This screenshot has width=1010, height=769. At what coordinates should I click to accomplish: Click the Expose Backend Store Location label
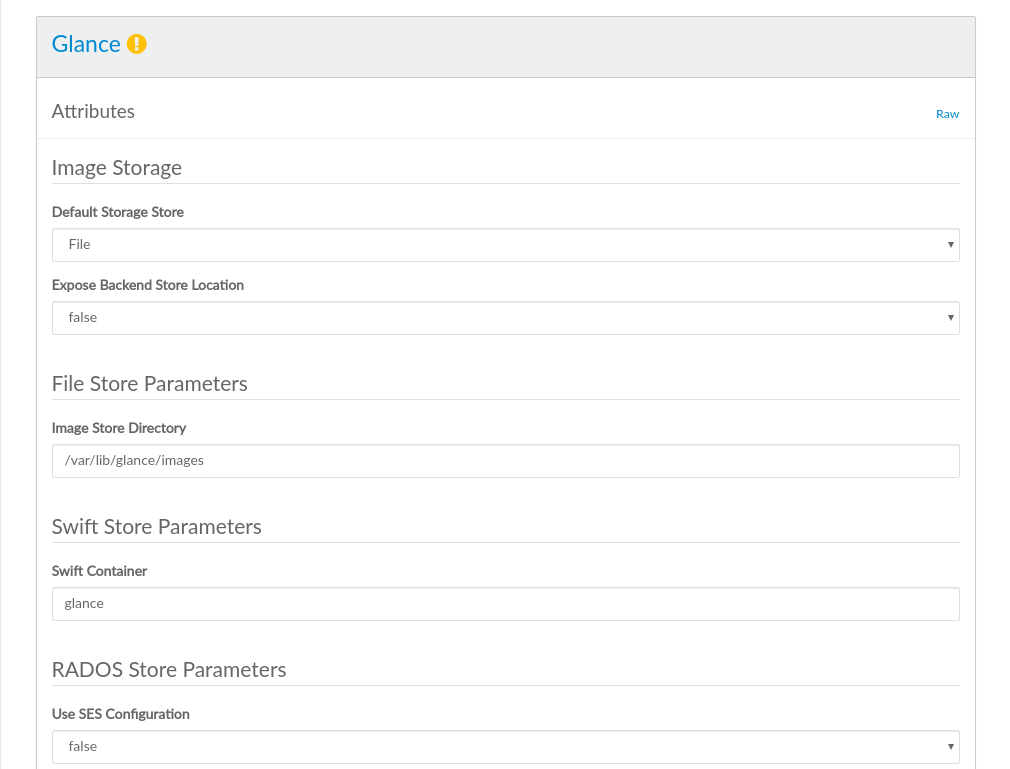pyautogui.click(x=148, y=285)
